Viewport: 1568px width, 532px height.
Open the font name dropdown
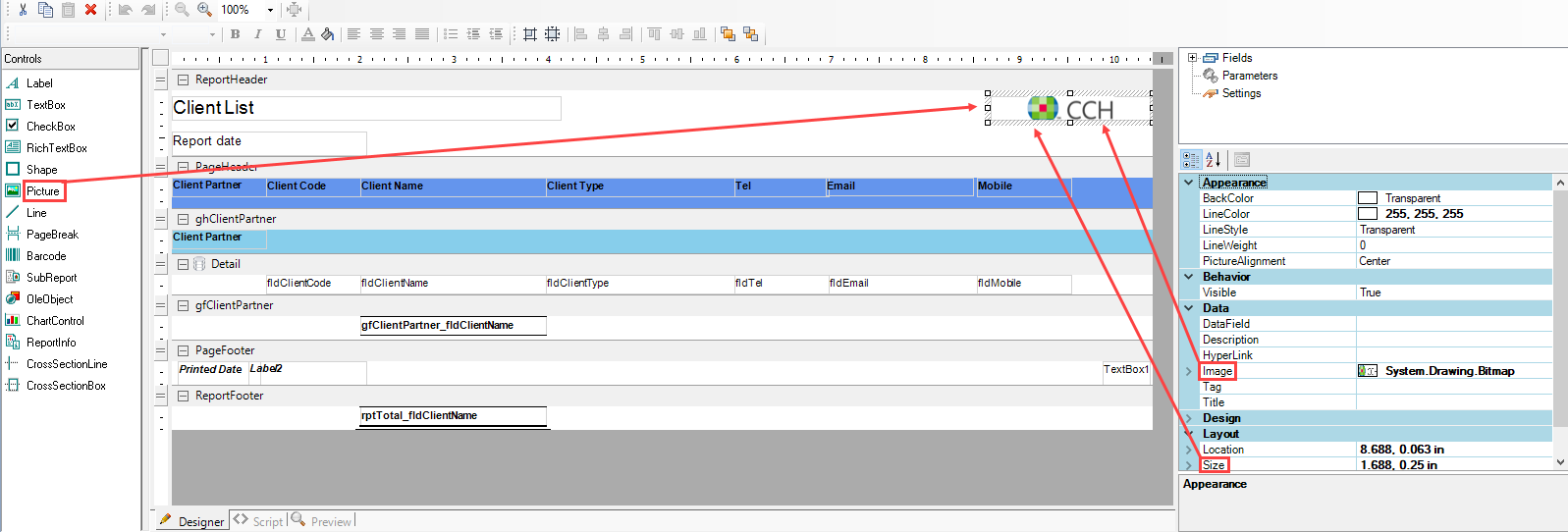163,34
